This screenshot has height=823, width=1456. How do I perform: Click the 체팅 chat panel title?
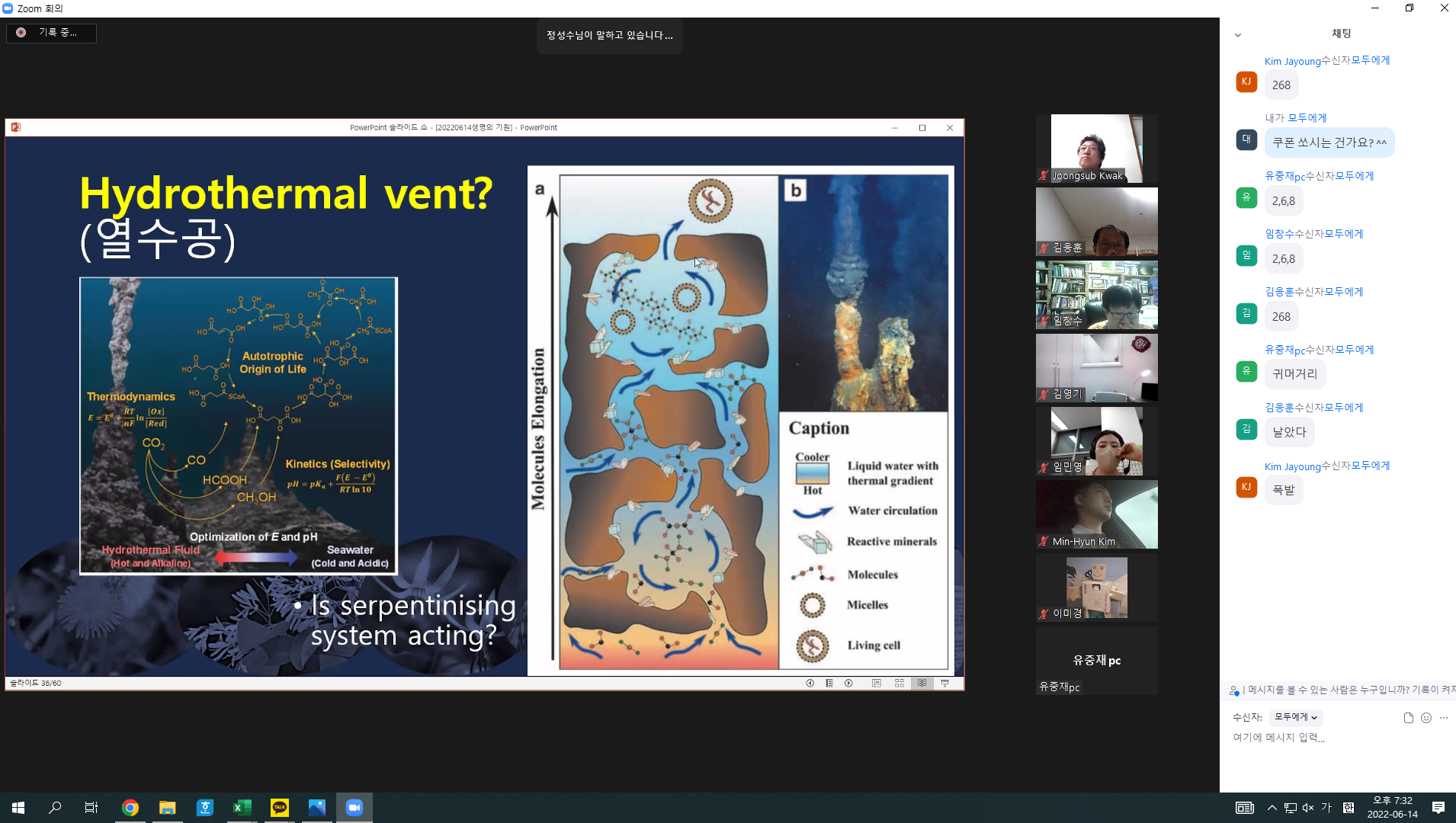(x=1341, y=34)
